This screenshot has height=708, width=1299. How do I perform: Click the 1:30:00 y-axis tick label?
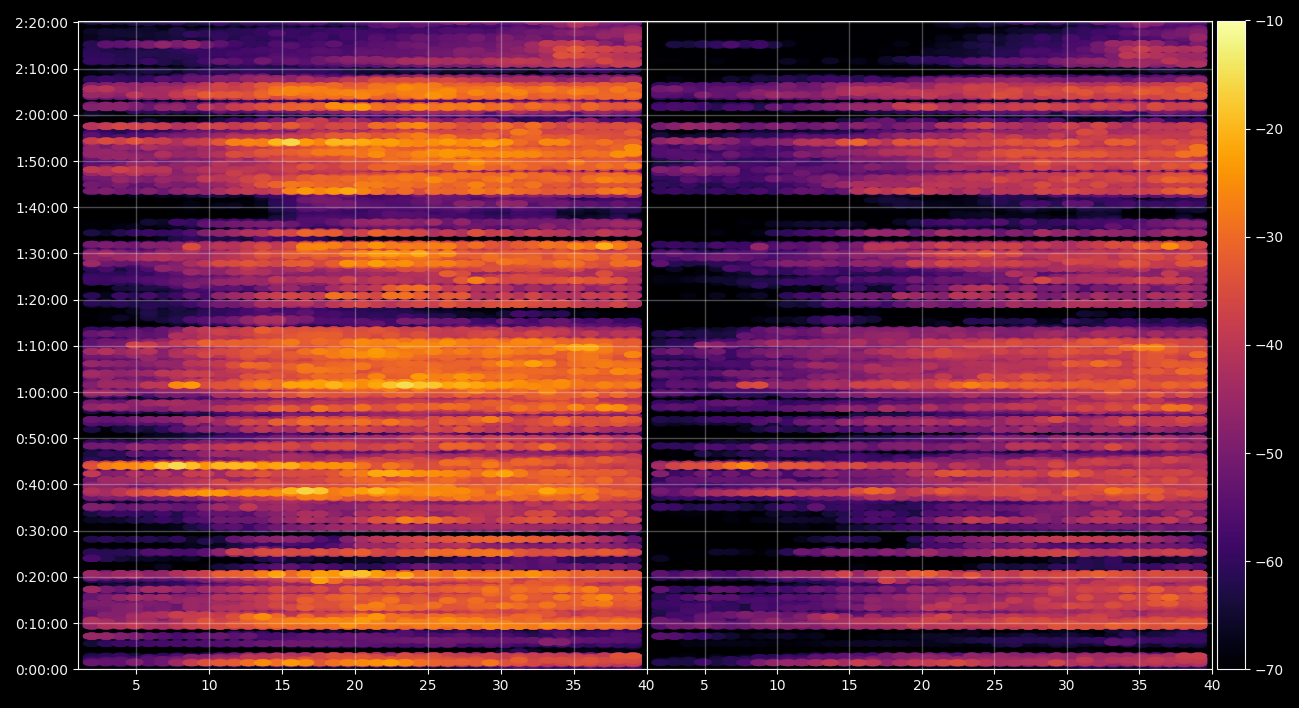(x=42, y=254)
